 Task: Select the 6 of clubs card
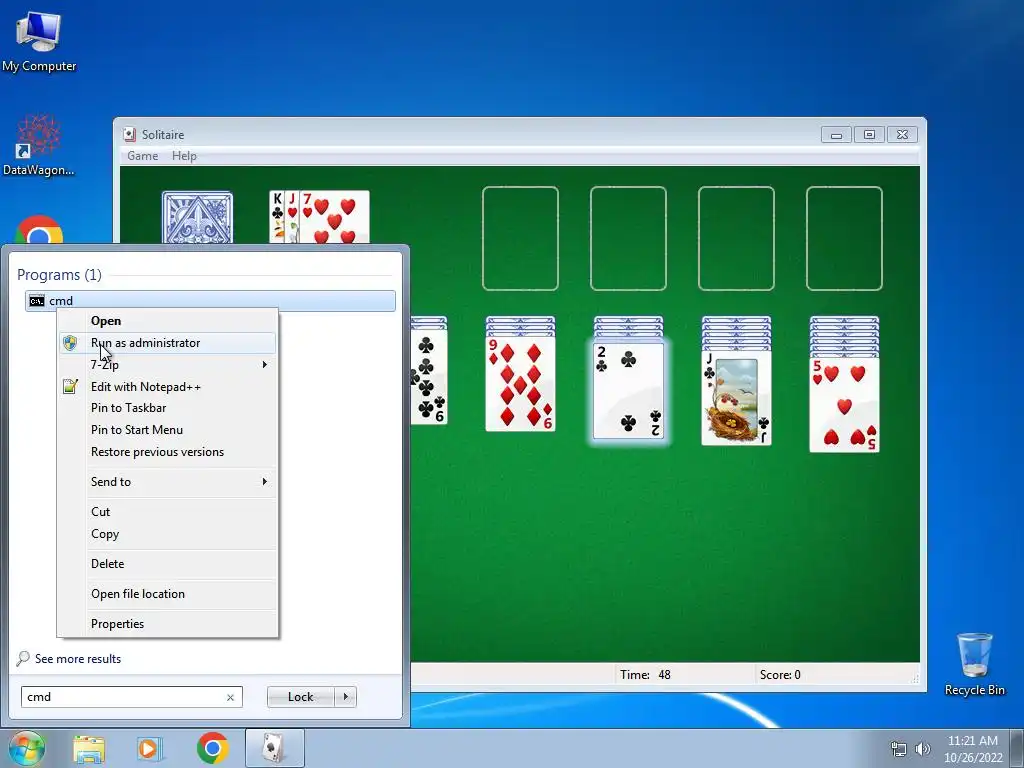coord(429,377)
